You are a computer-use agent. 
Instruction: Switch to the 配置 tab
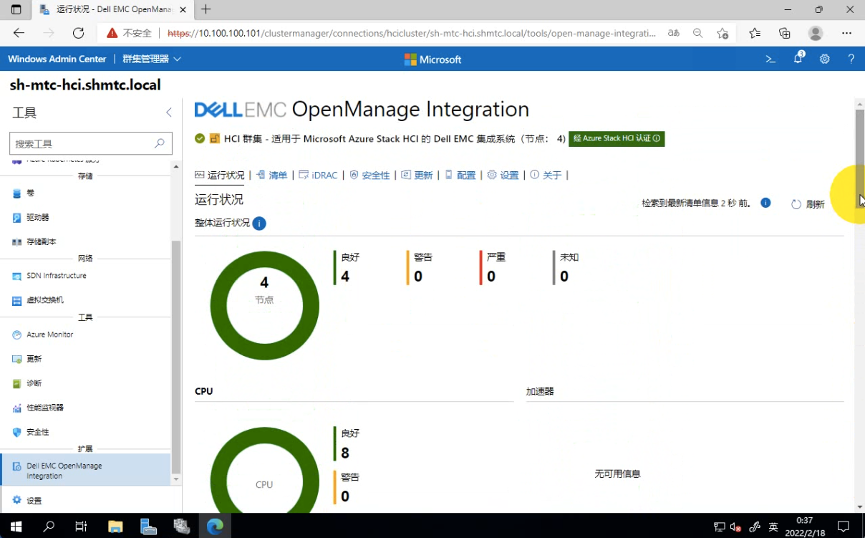[460, 175]
